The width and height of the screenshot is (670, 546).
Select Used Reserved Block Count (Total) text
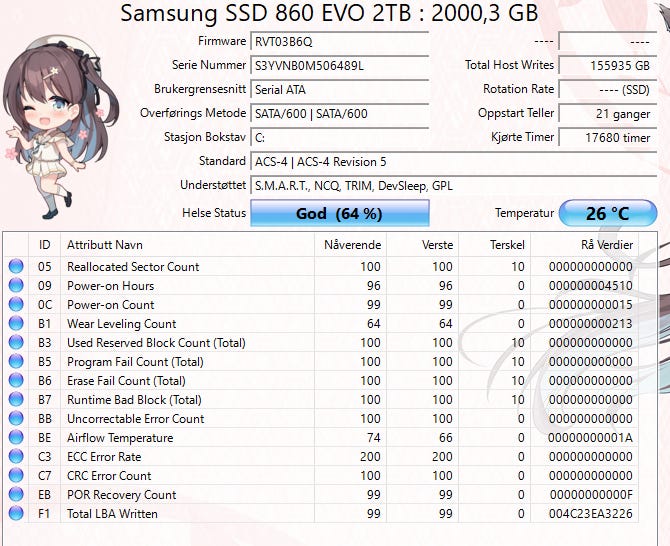156,343
